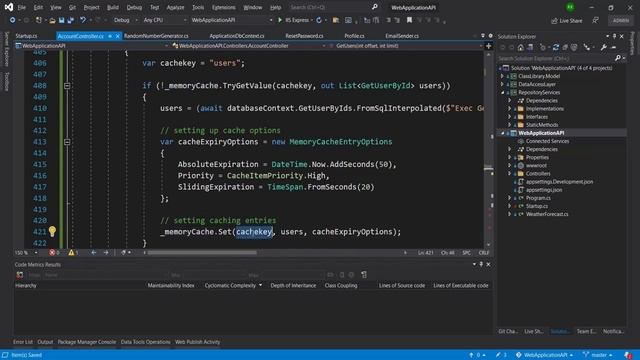
Task: Click the Maintainability Index column header
Action: coord(171,286)
